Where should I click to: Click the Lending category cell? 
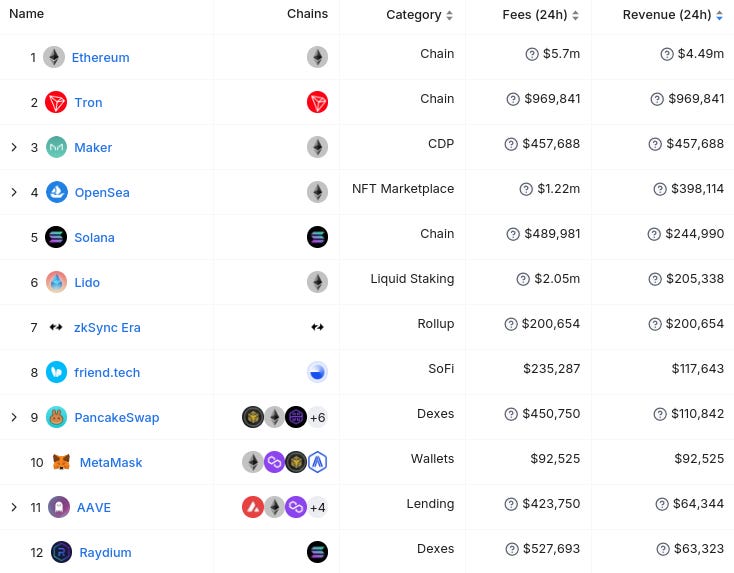[x=430, y=504]
